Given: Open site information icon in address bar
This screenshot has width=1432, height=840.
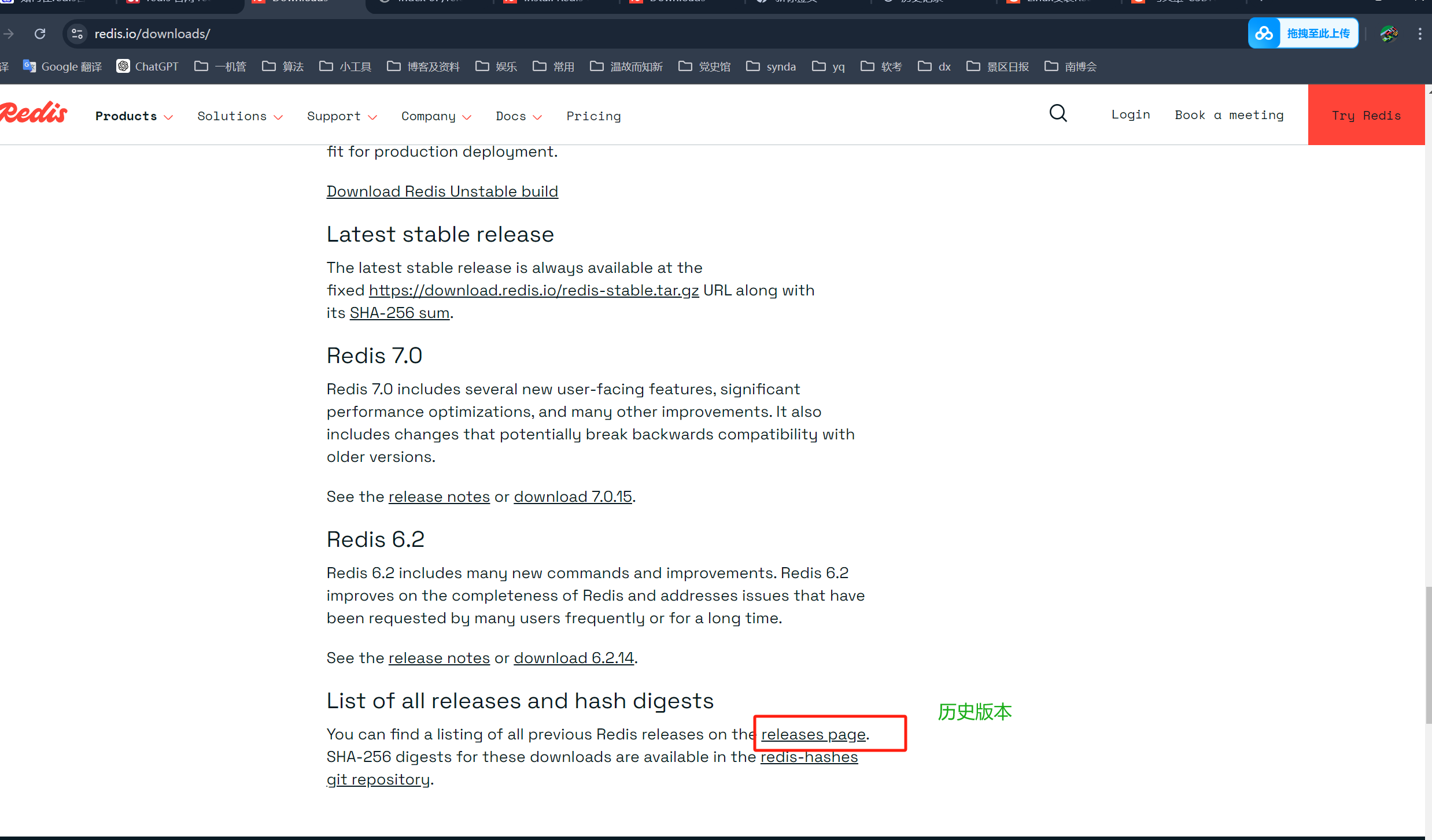Looking at the screenshot, I should [77, 34].
